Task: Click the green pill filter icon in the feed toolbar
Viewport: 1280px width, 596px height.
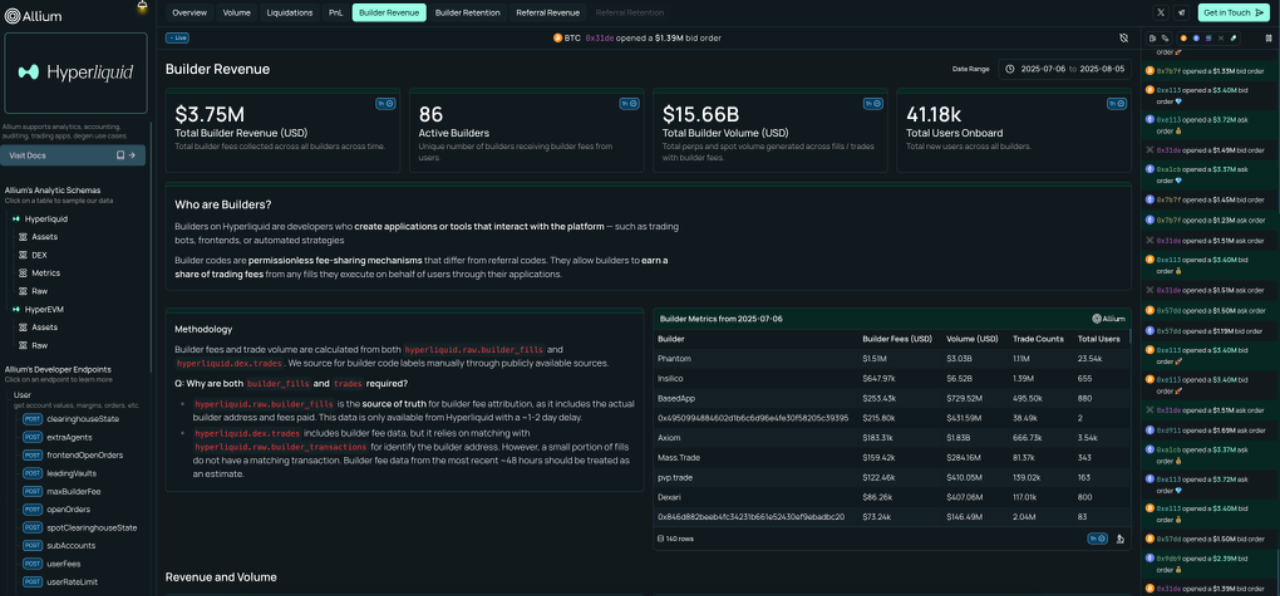Action: tap(1233, 38)
